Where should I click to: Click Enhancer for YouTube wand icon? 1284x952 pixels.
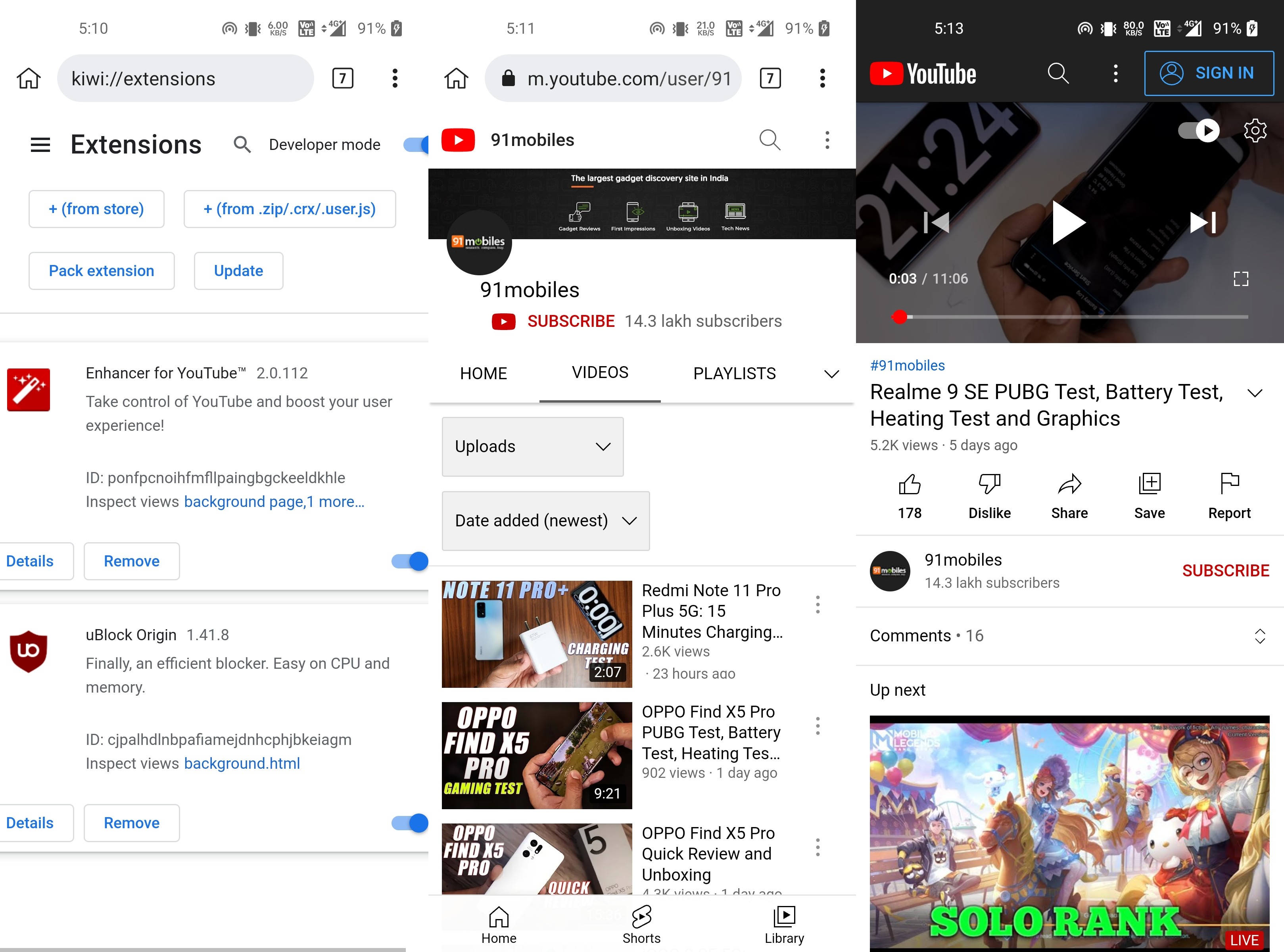[28, 390]
